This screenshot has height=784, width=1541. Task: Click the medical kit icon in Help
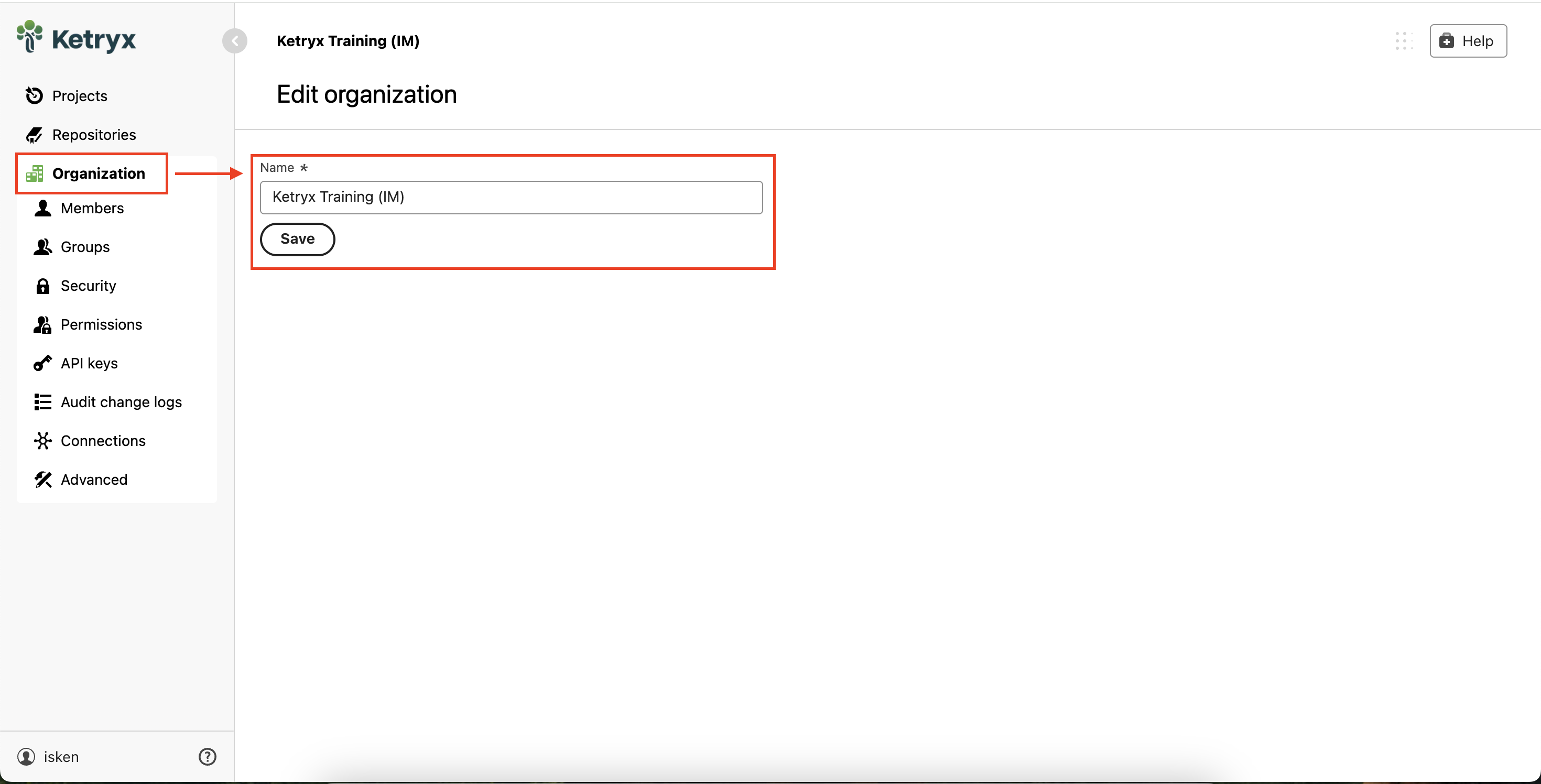1447,41
